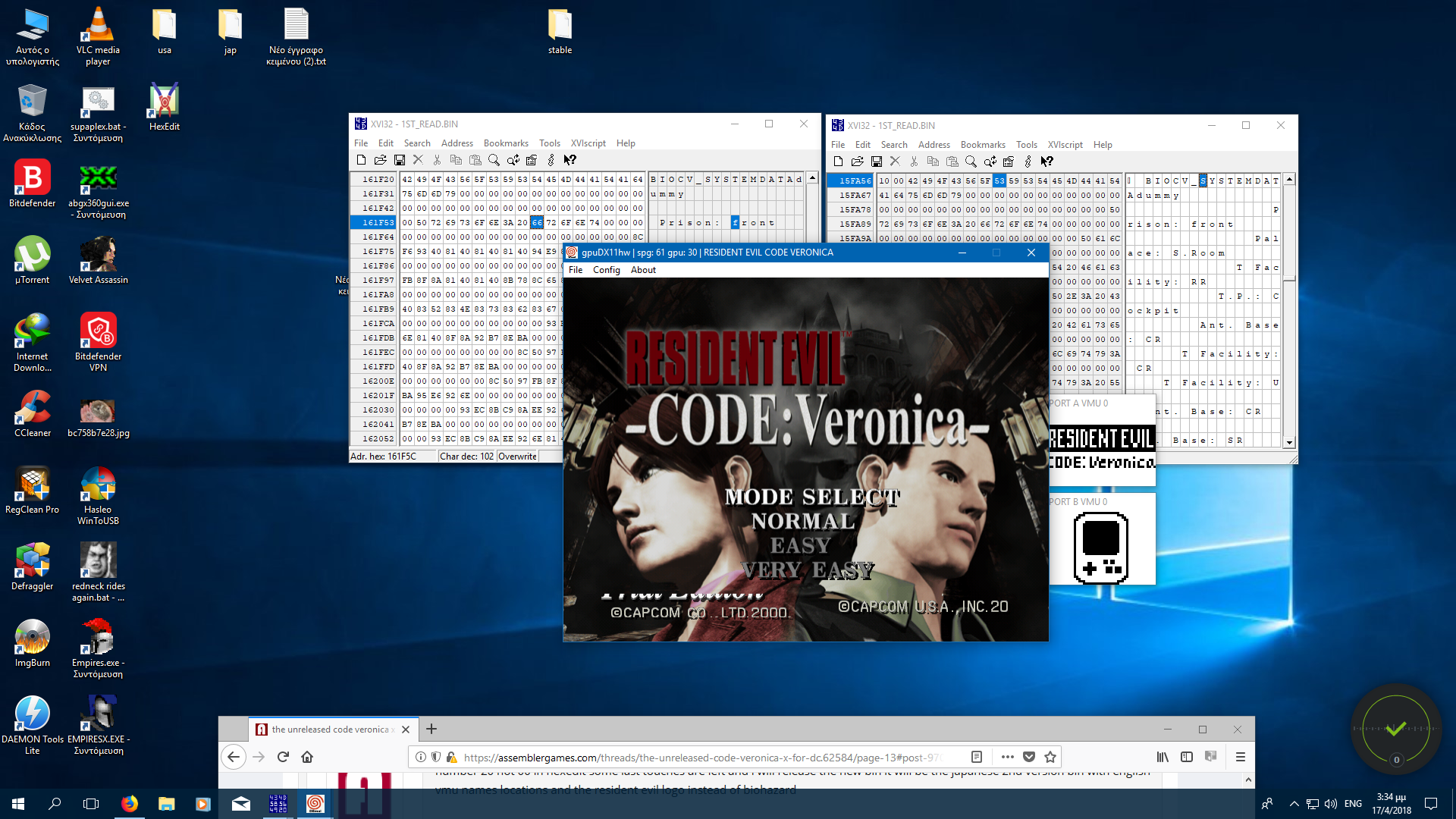Select DAEMON Tools Lite desktop icon

(x=32, y=725)
